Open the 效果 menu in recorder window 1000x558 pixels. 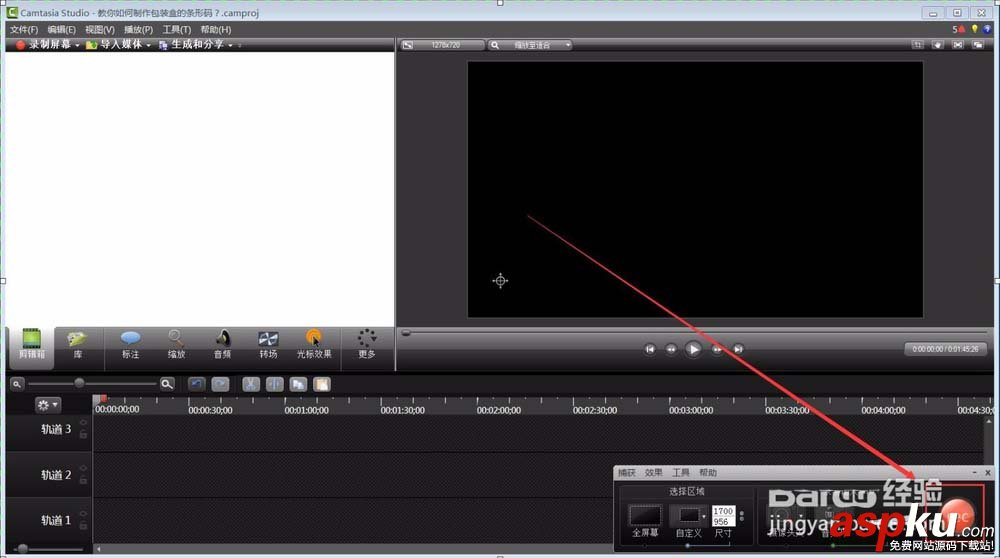pos(654,473)
